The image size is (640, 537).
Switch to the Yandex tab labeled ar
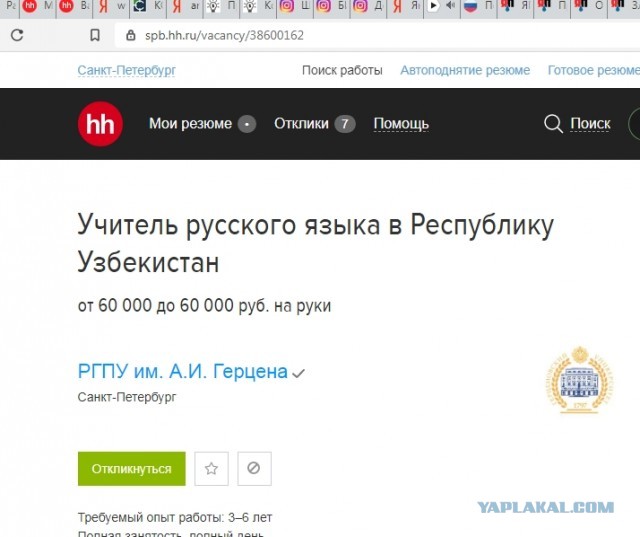(185, 6)
